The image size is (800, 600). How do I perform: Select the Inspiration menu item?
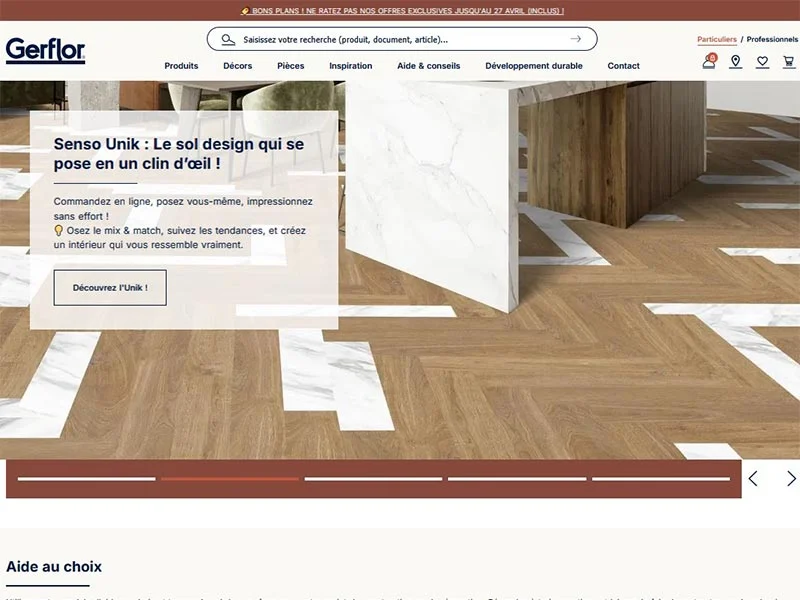[350, 65]
